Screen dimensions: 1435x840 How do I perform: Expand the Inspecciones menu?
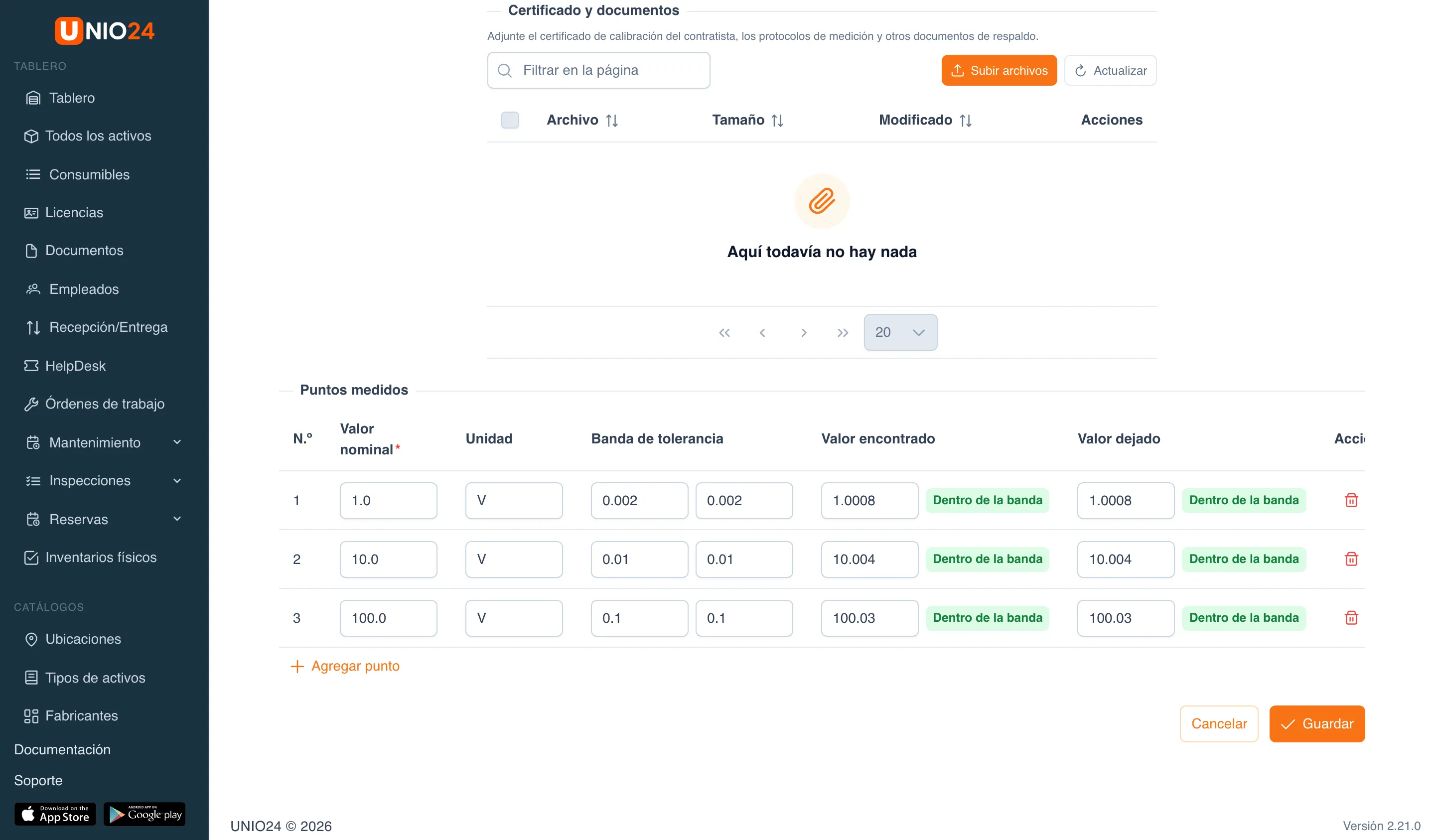(104, 480)
